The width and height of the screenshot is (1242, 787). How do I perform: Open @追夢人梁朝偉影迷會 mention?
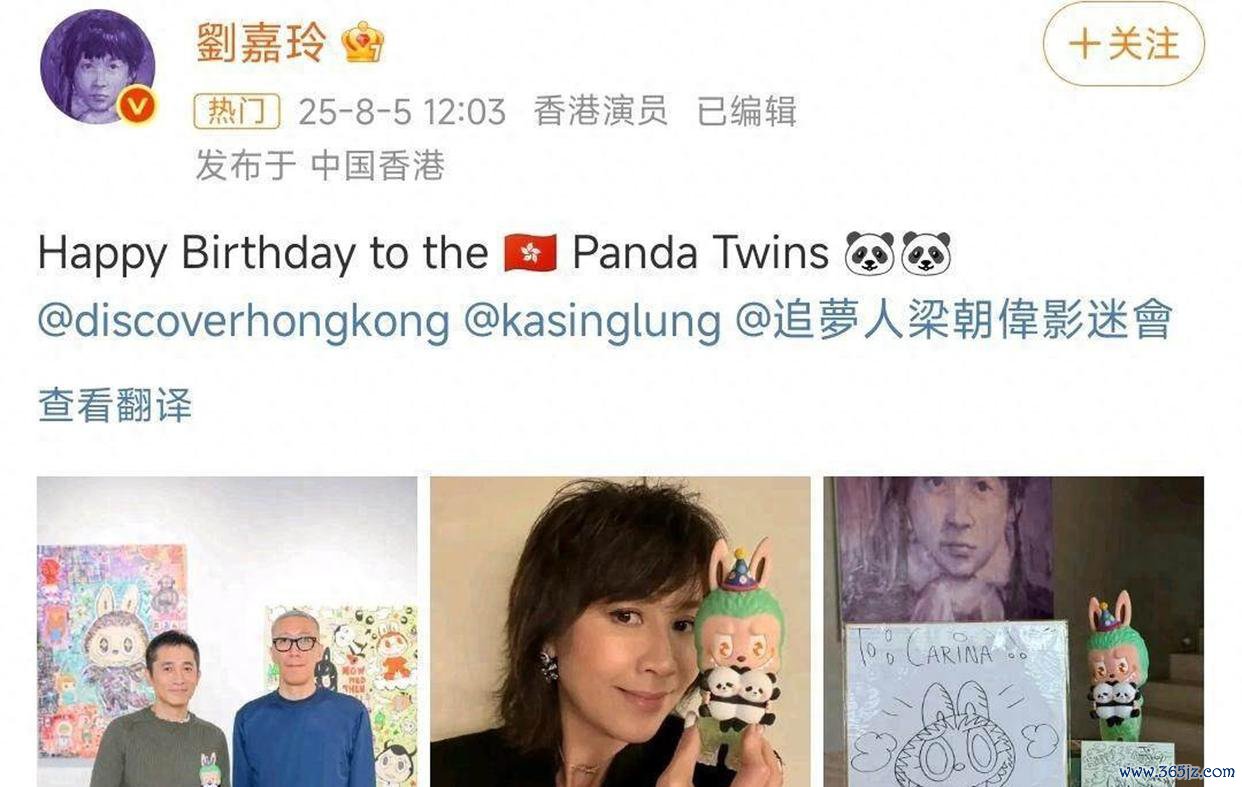click(954, 321)
